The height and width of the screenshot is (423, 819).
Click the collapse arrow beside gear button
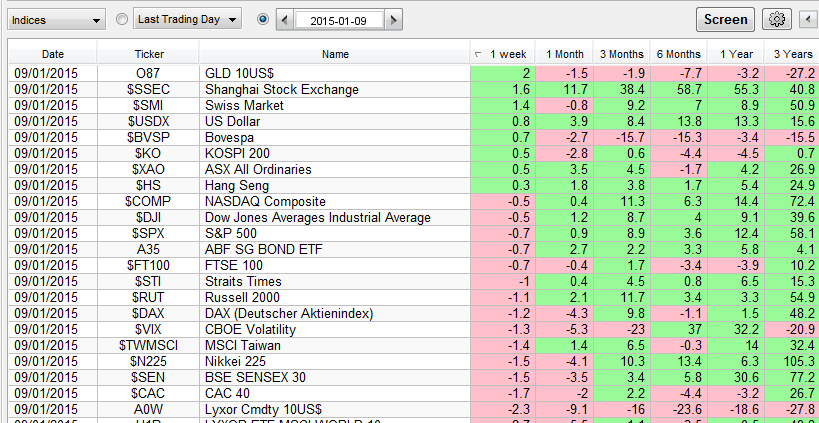[x=807, y=19]
